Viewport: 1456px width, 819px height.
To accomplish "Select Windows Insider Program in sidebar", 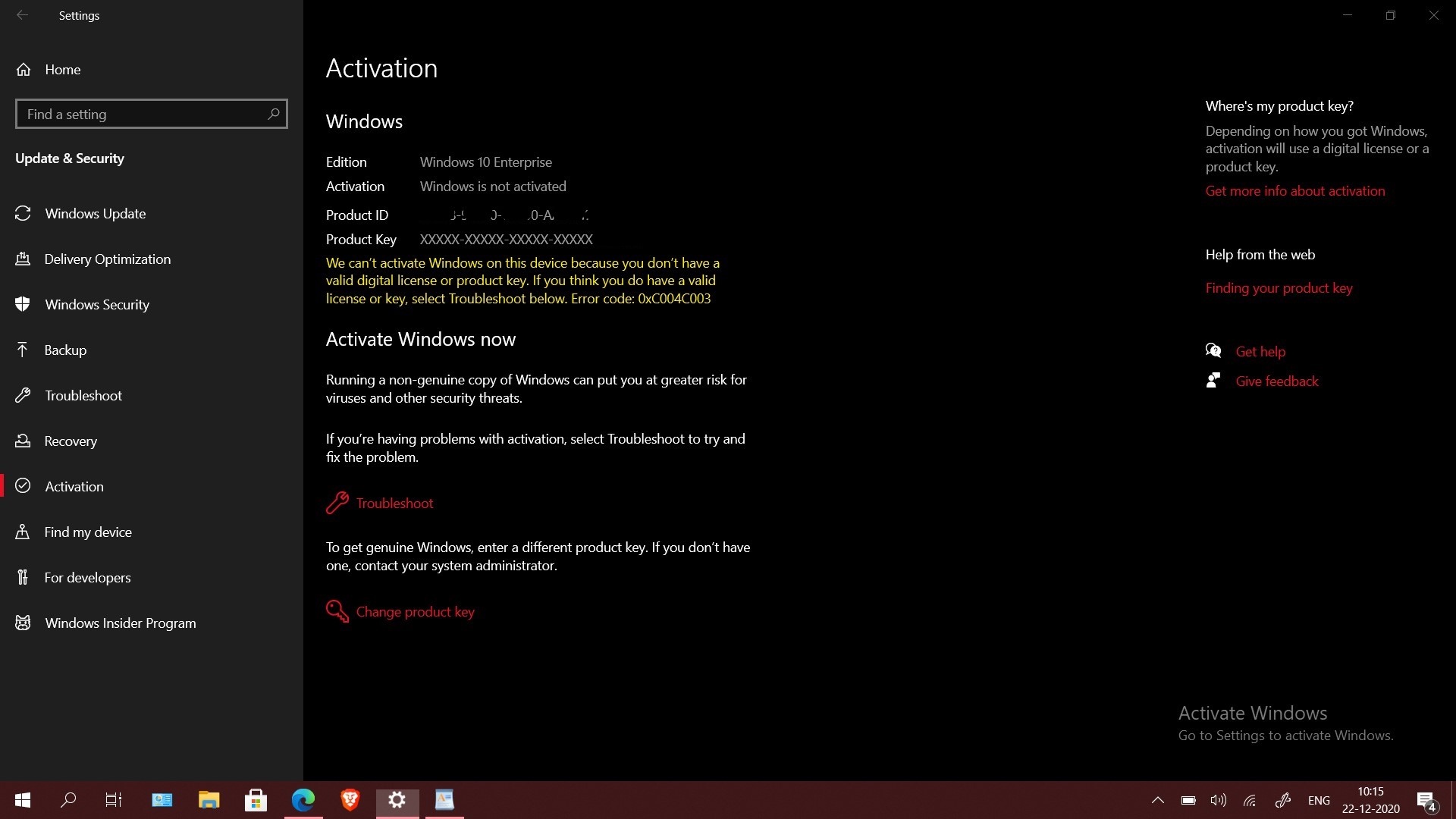I will tap(121, 623).
